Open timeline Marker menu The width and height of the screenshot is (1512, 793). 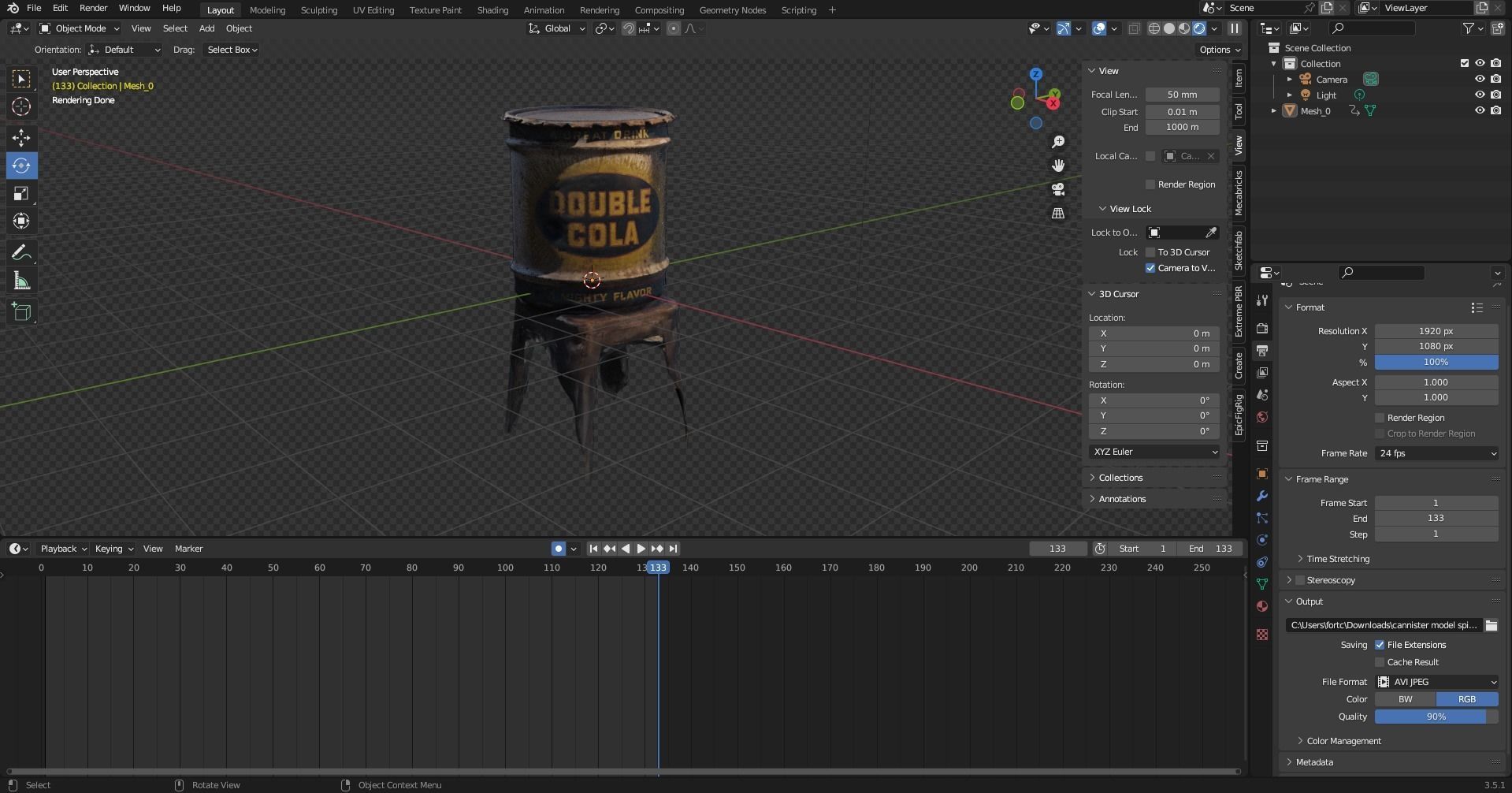click(x=188, y=549)
